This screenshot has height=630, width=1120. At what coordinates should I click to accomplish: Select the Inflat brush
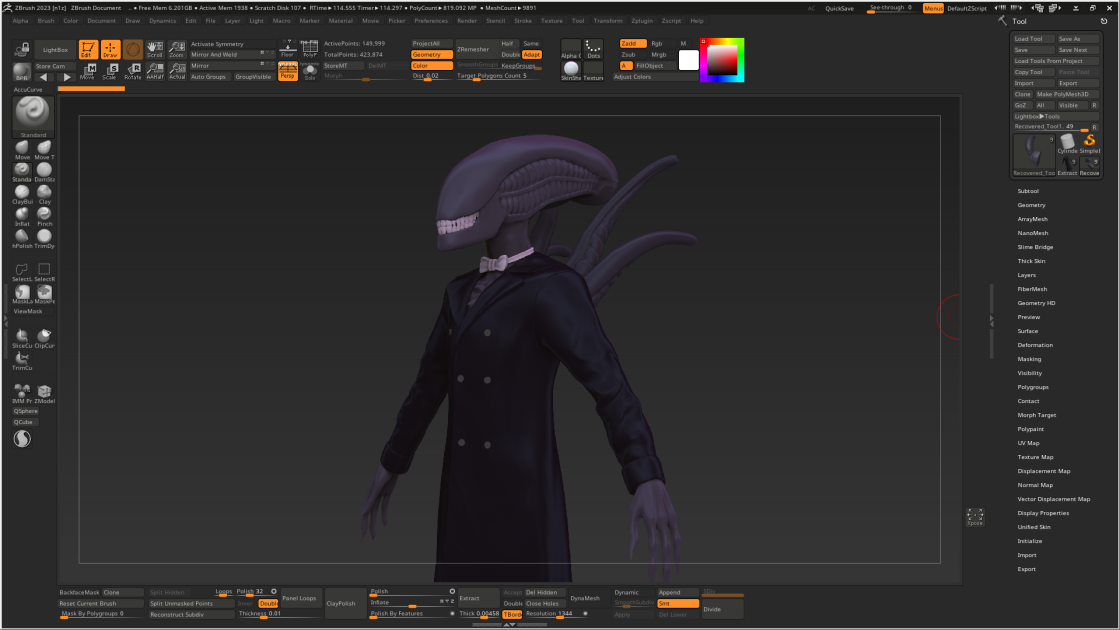pyautogui.click(x=22, y=216)
